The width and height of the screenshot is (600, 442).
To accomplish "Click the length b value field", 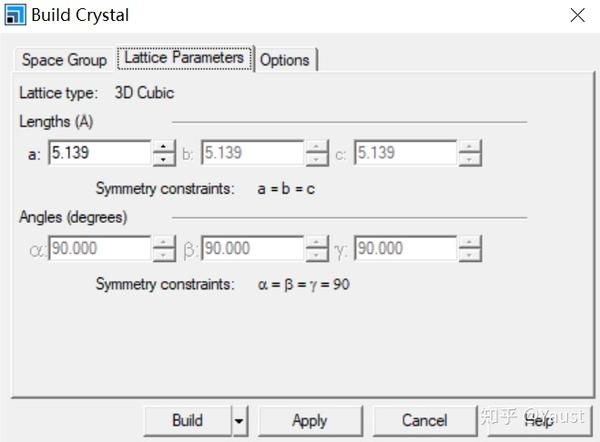I will 252,153.
